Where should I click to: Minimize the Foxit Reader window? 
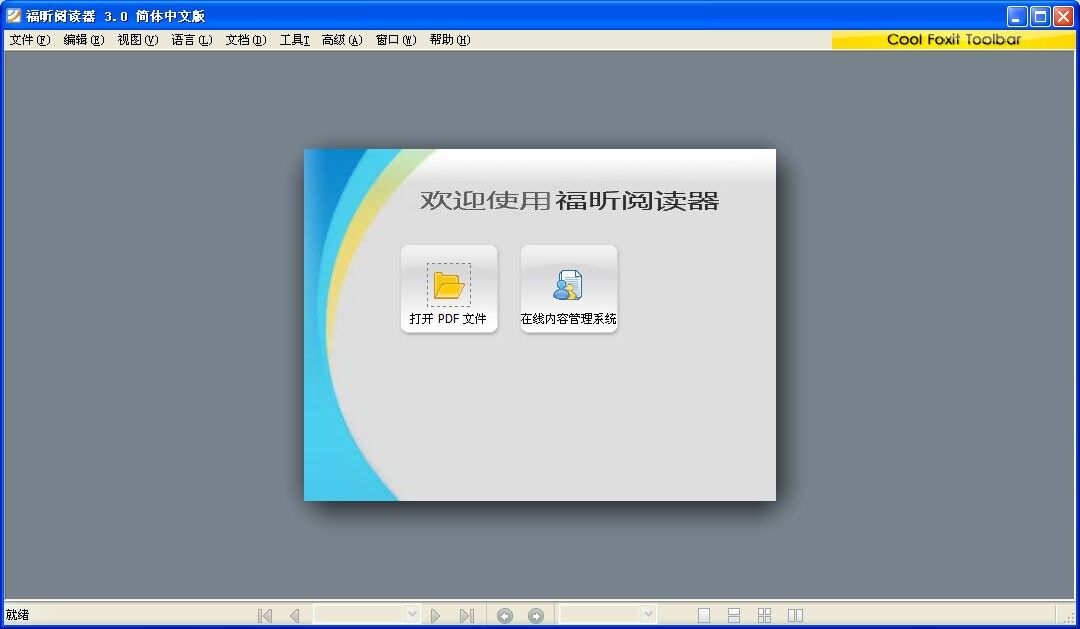[x=1017, y=16]
